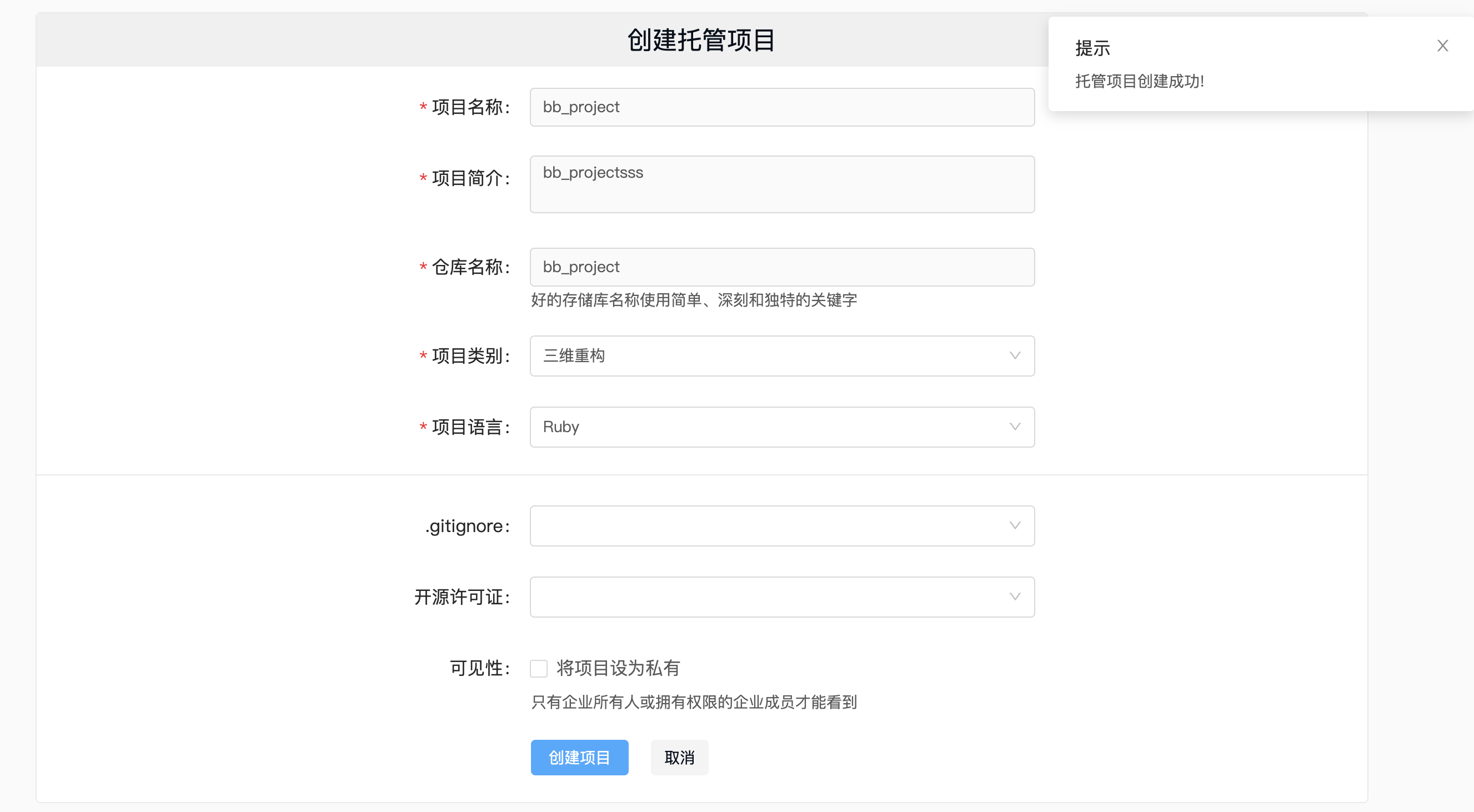Screen dimensions: 1474x812
Task: Click the 提示 notification title
Action: 1092,48
